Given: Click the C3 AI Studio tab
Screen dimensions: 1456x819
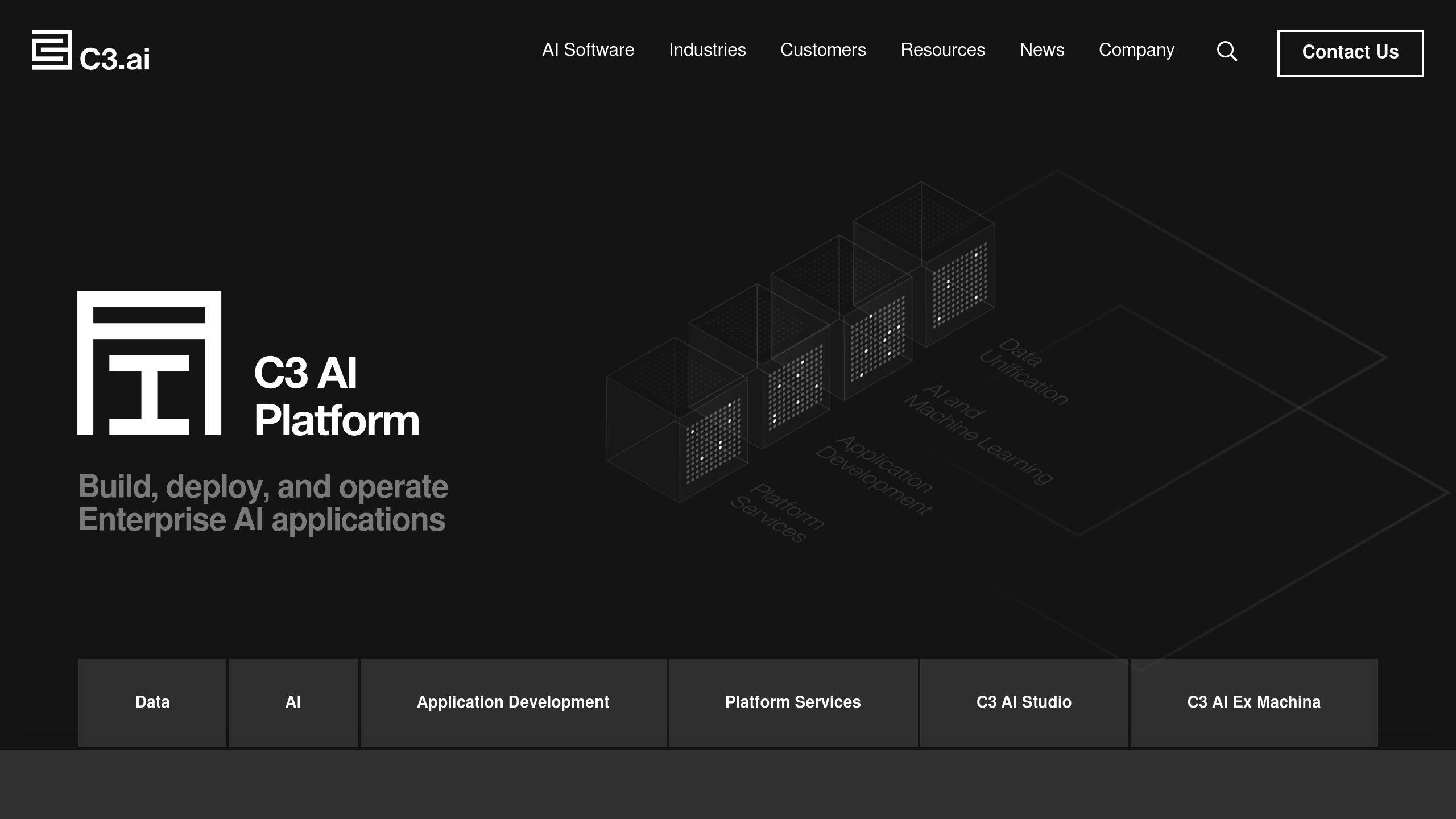Looking at the screenshot, I should 1024,701.
